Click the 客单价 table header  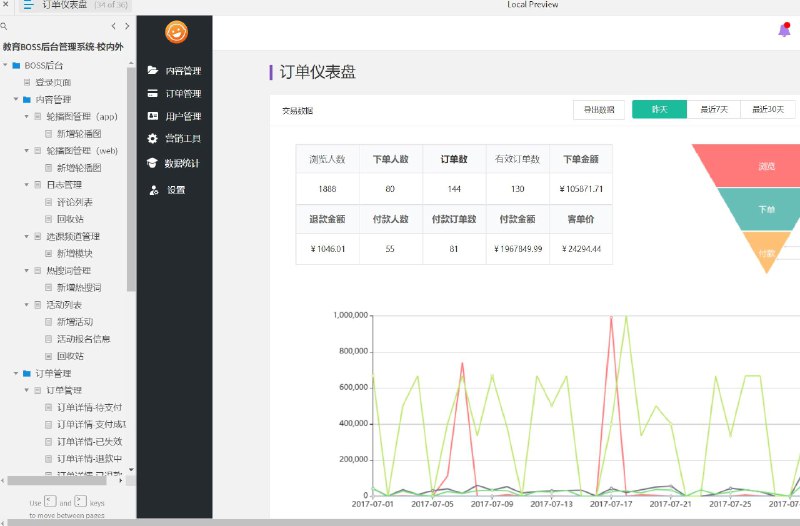click(581, 219)
